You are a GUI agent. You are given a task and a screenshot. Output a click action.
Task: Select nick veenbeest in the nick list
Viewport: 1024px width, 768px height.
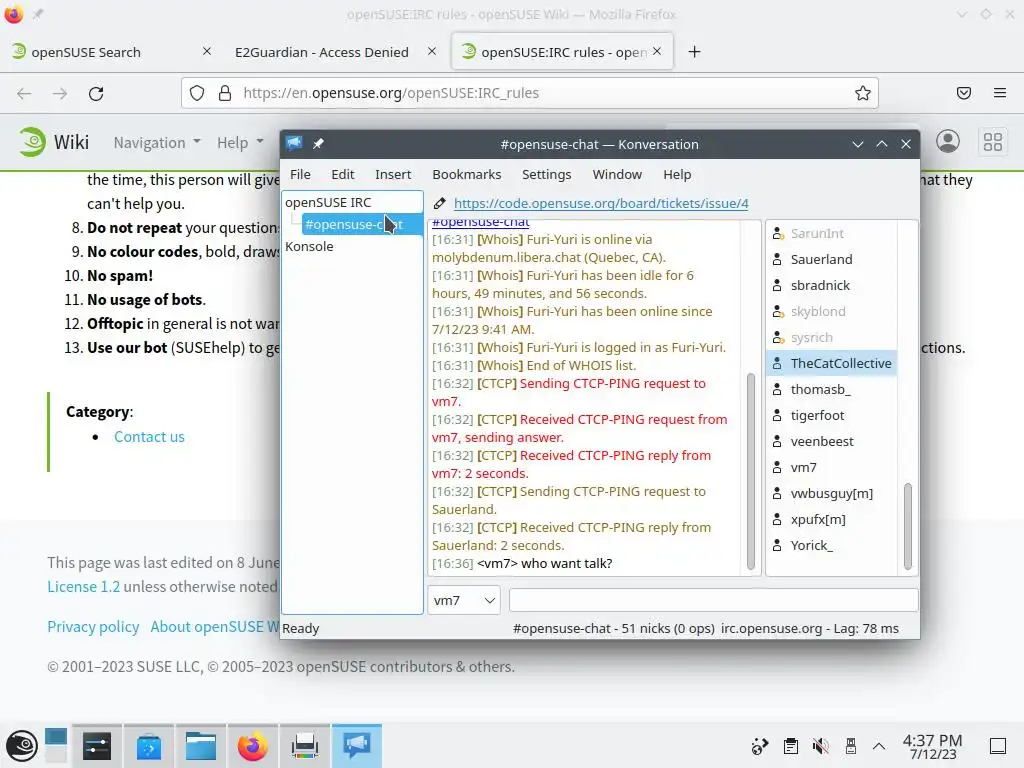(x=831, y=441)
